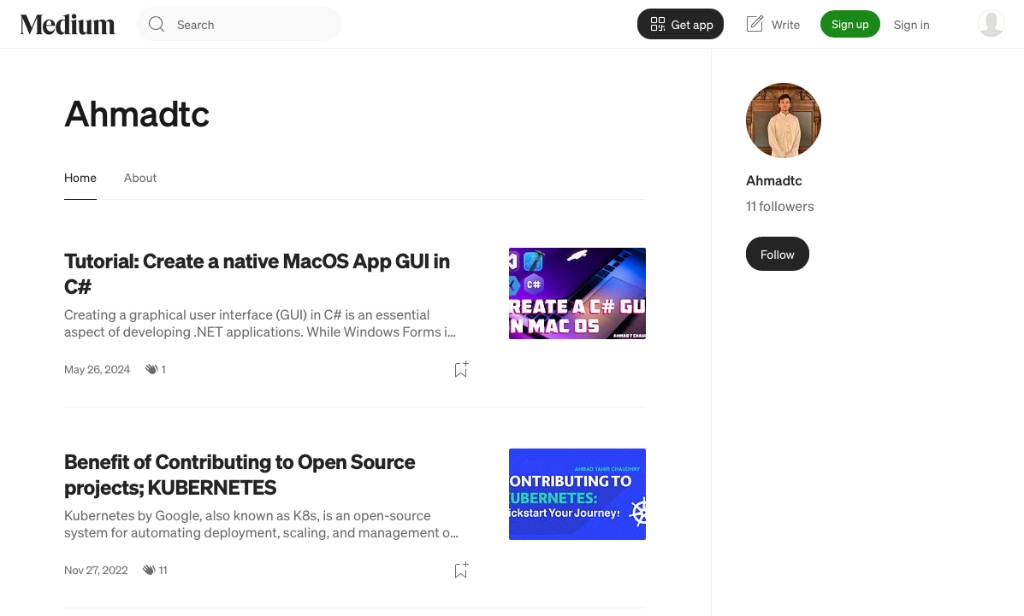Screen dimensions: 1024x616
Task: View the 11 followers list
Action: coord(780,206)
